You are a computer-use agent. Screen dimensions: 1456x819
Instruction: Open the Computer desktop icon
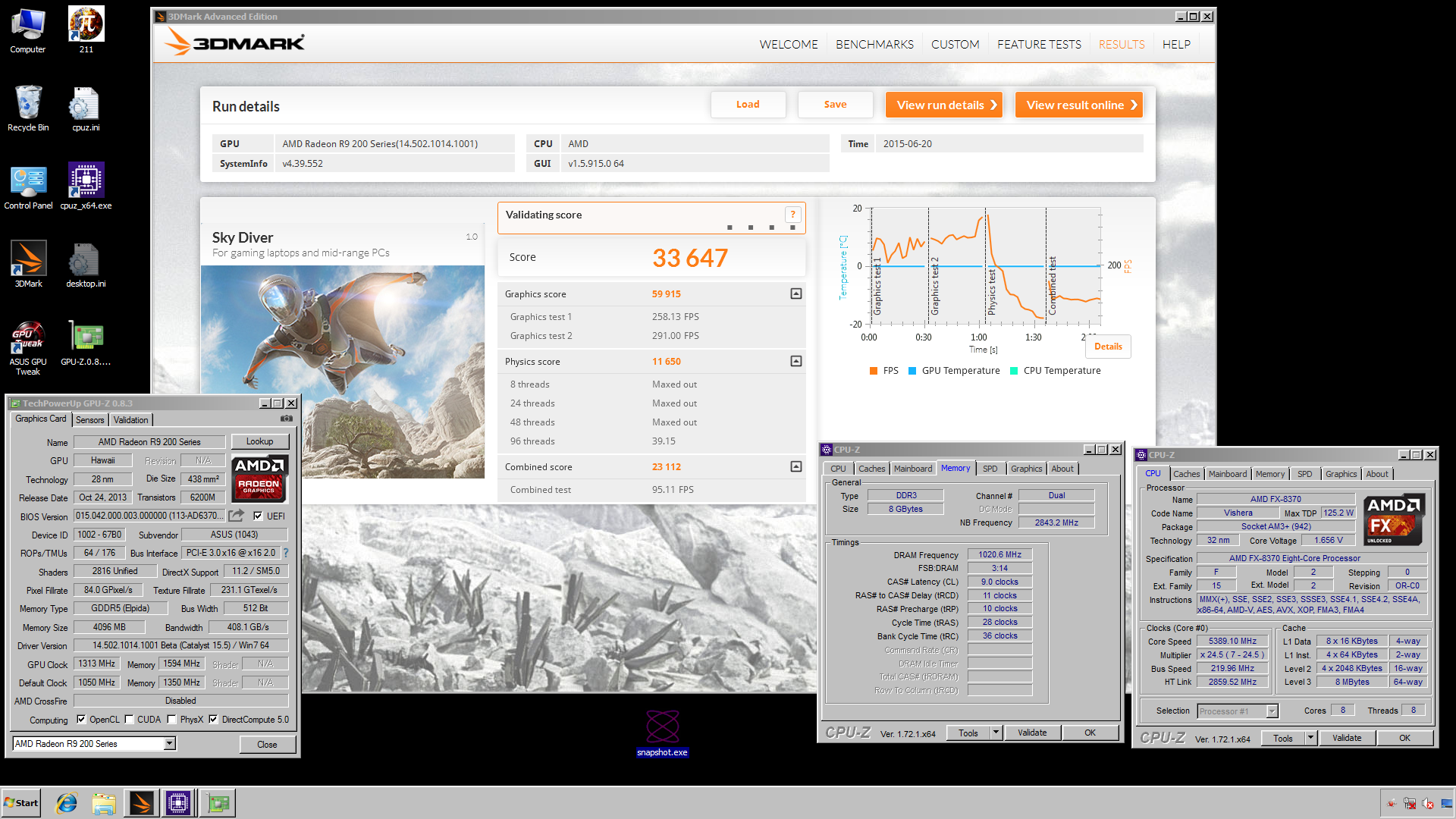point(28,30)
